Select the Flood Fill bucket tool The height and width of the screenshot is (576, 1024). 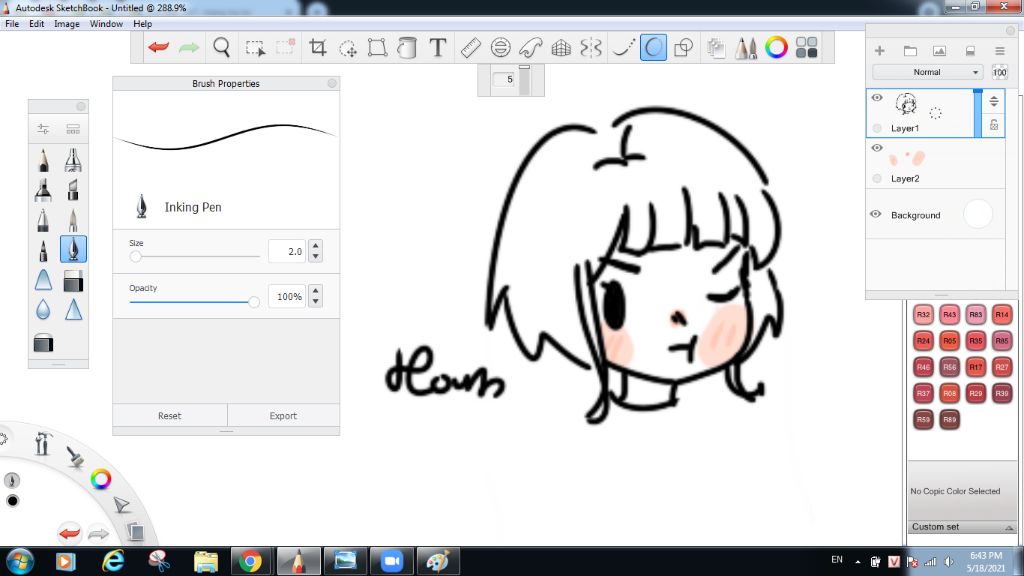tap(407, 48)
